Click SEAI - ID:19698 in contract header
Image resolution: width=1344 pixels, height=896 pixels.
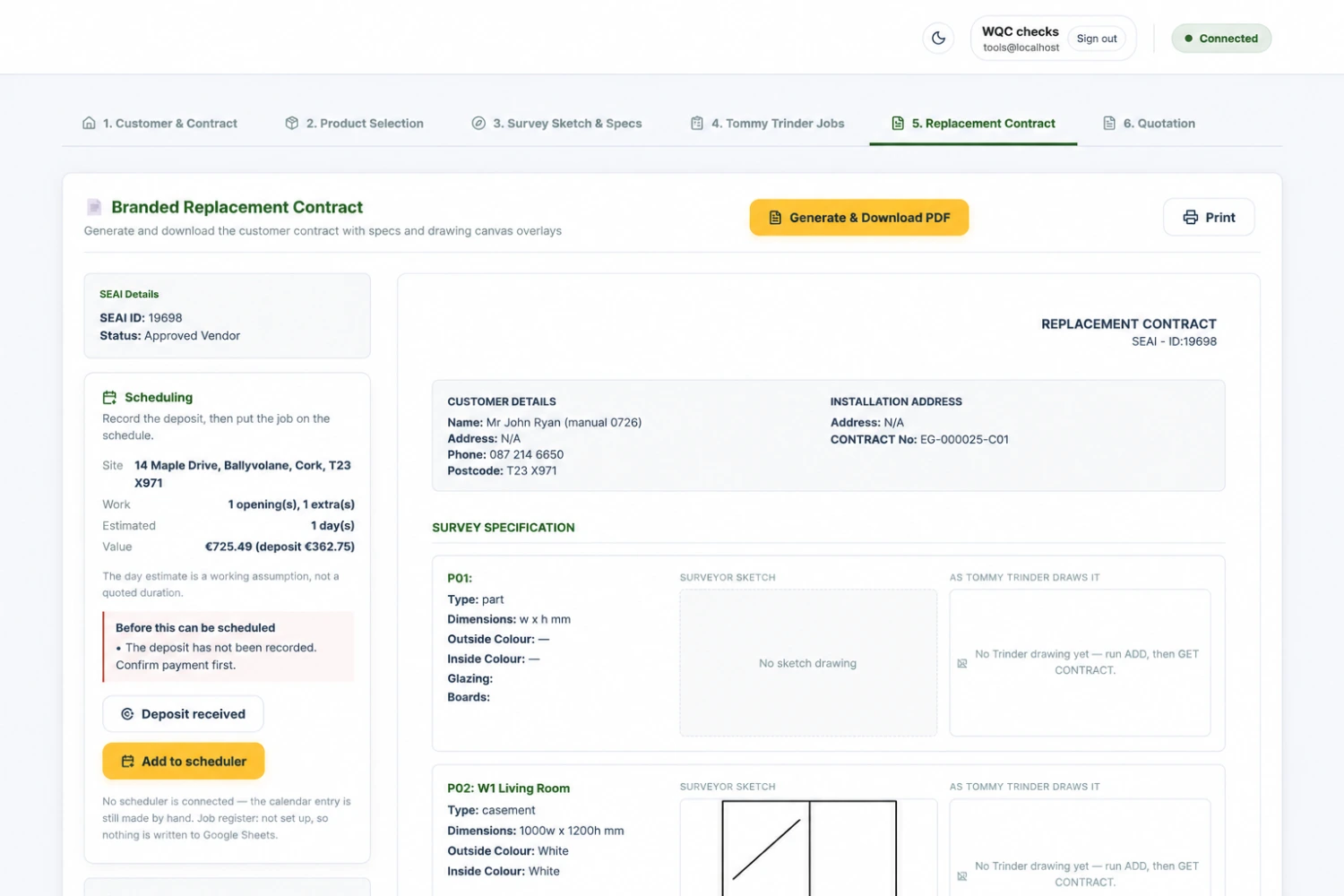click(x=1174, y=341)
